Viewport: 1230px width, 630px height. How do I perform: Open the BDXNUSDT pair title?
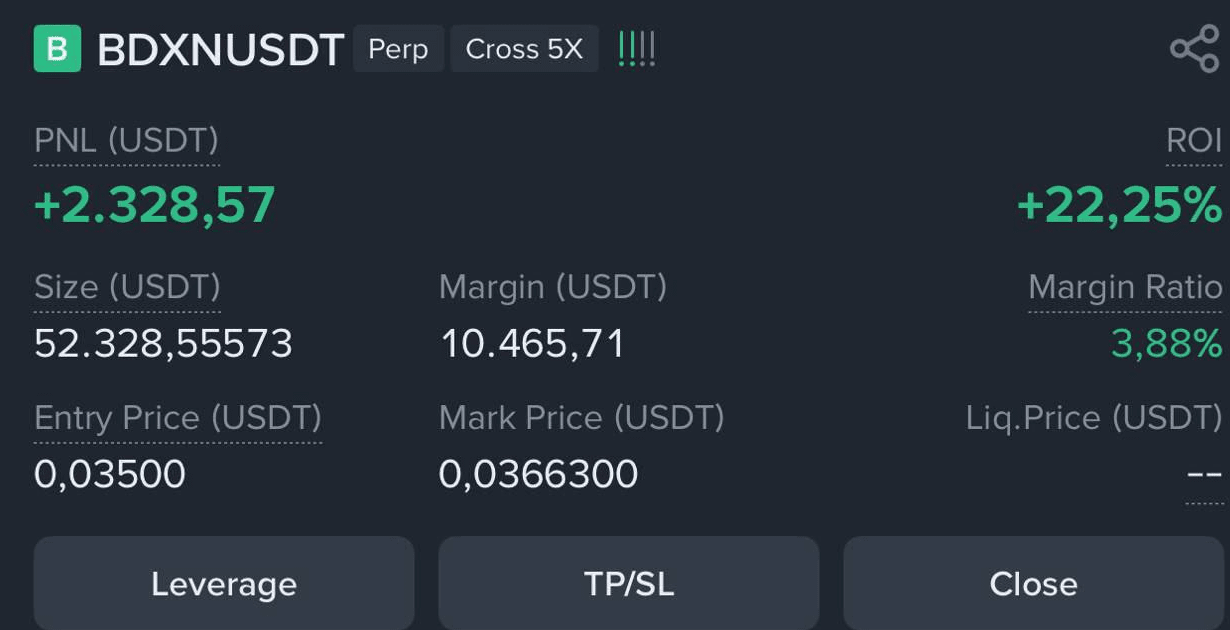[221, 50]
